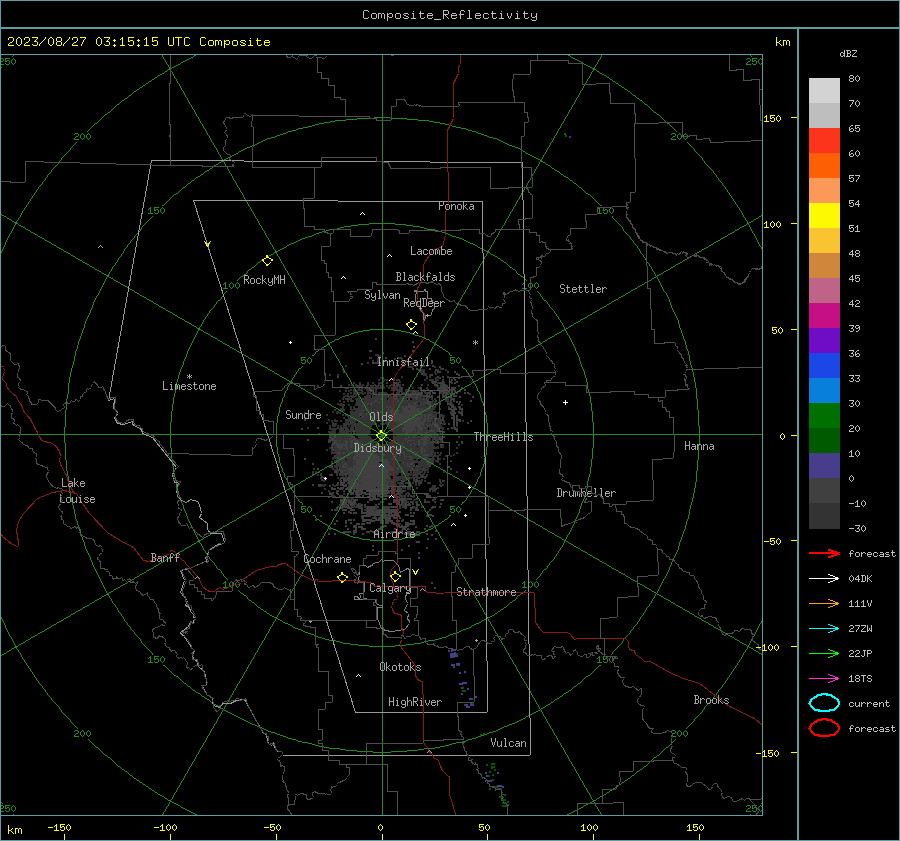The height and width of the screenshot is (841, 900).
Task: Click the Didsbury town label
Action: coord(377,448)
